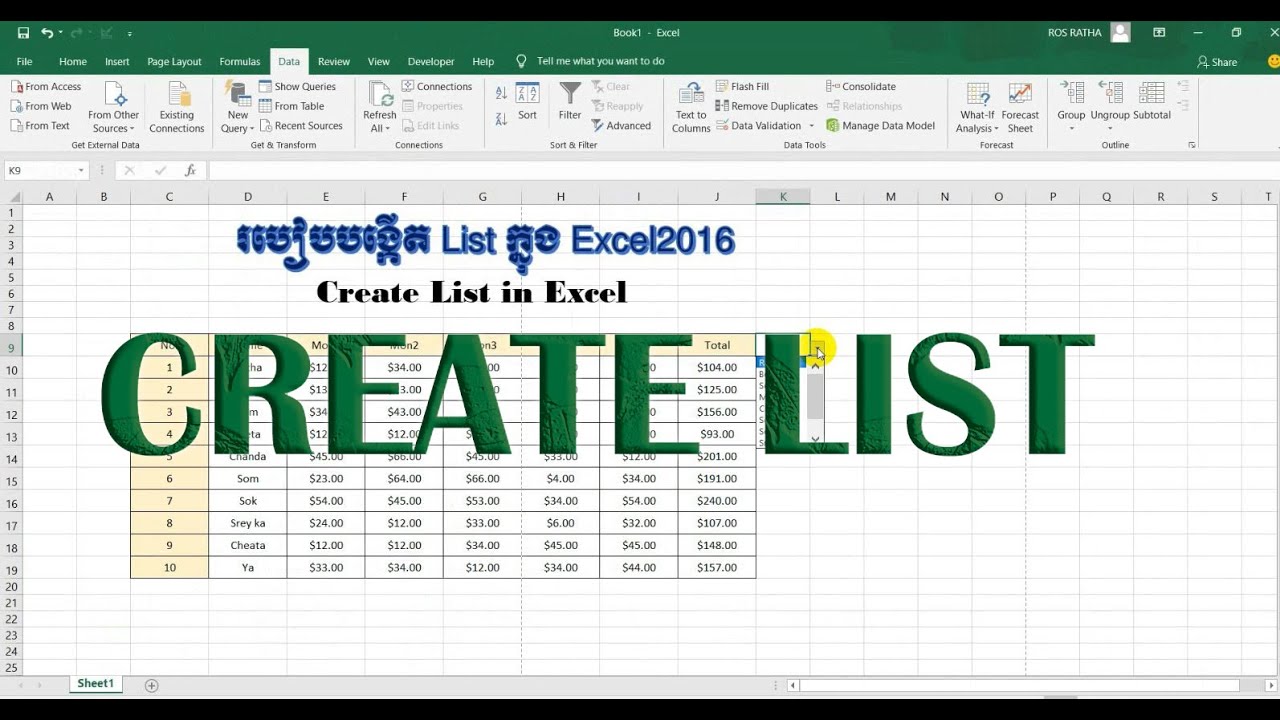Switch to the Page Layout tab
The height and width of the screenshot is (720, 1280).
(x=174, y=61)
